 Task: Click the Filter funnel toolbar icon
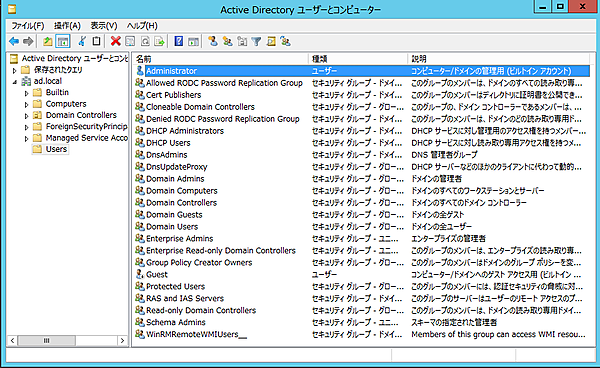tap(256, 41)
